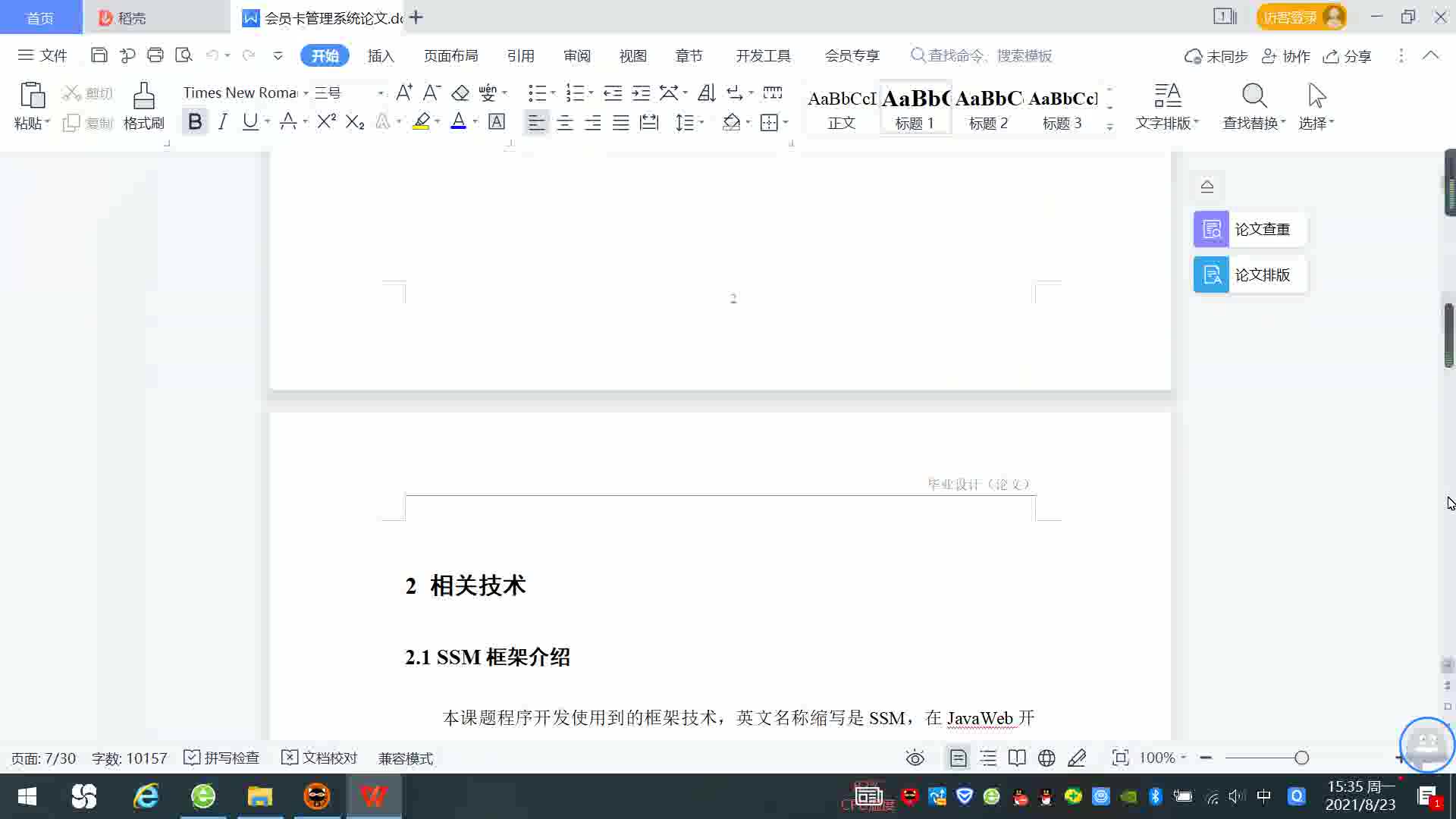The width and height of the screenshot is (1456, 819).
Task: Click the superscript X² icon
Action: pyautogui.click(x=326, y=122)
